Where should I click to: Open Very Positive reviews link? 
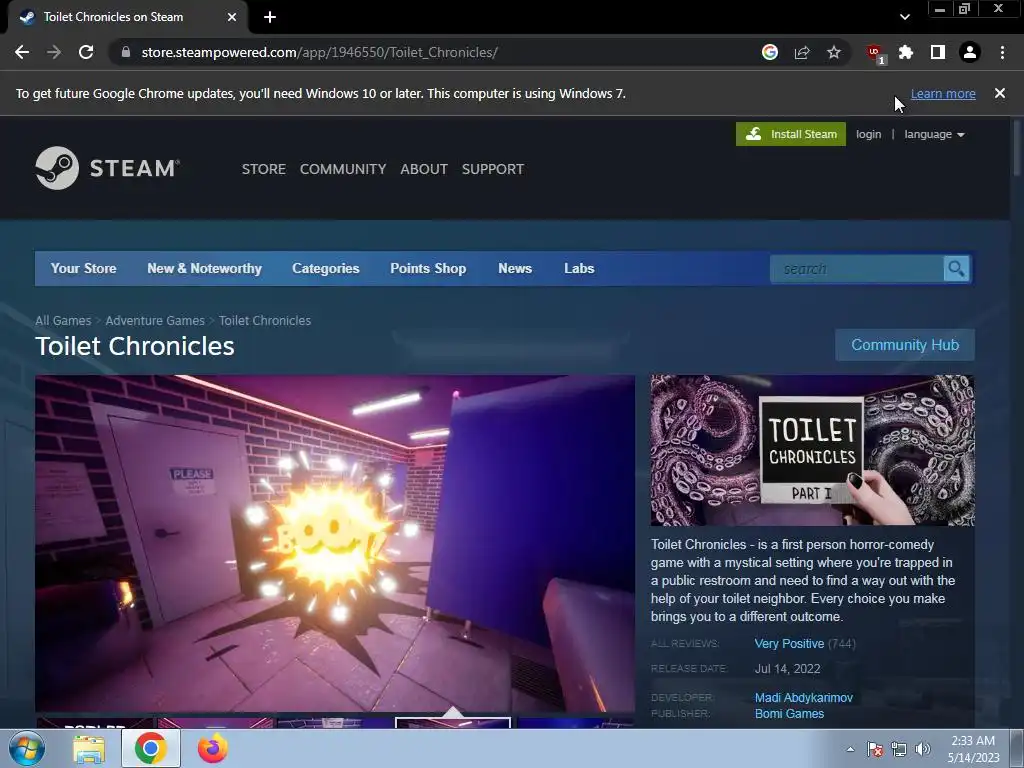[x=789, y=643]
